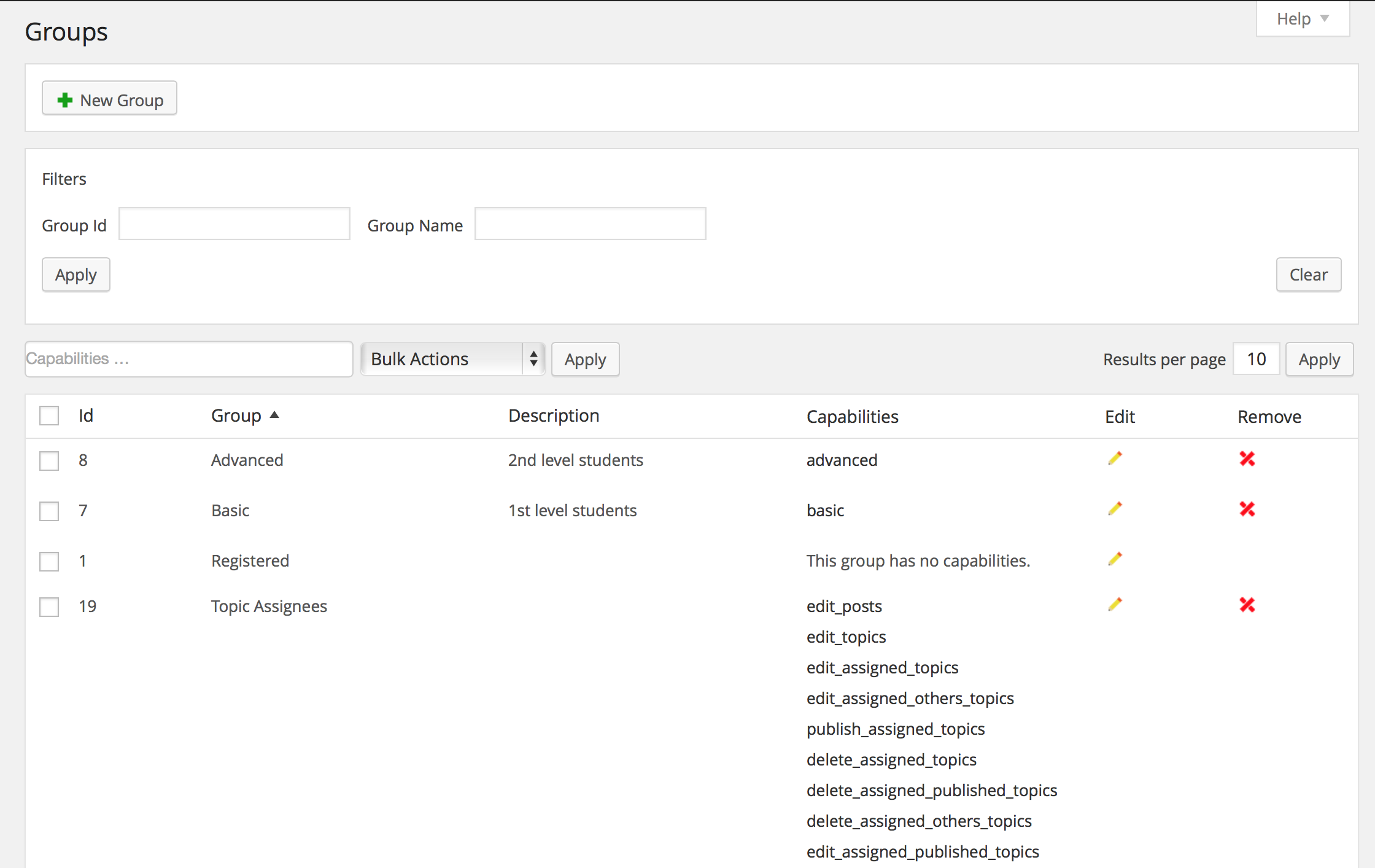Remove the Advanced group with red X
1375x868 pixels.
click(x=1247, y=459)
